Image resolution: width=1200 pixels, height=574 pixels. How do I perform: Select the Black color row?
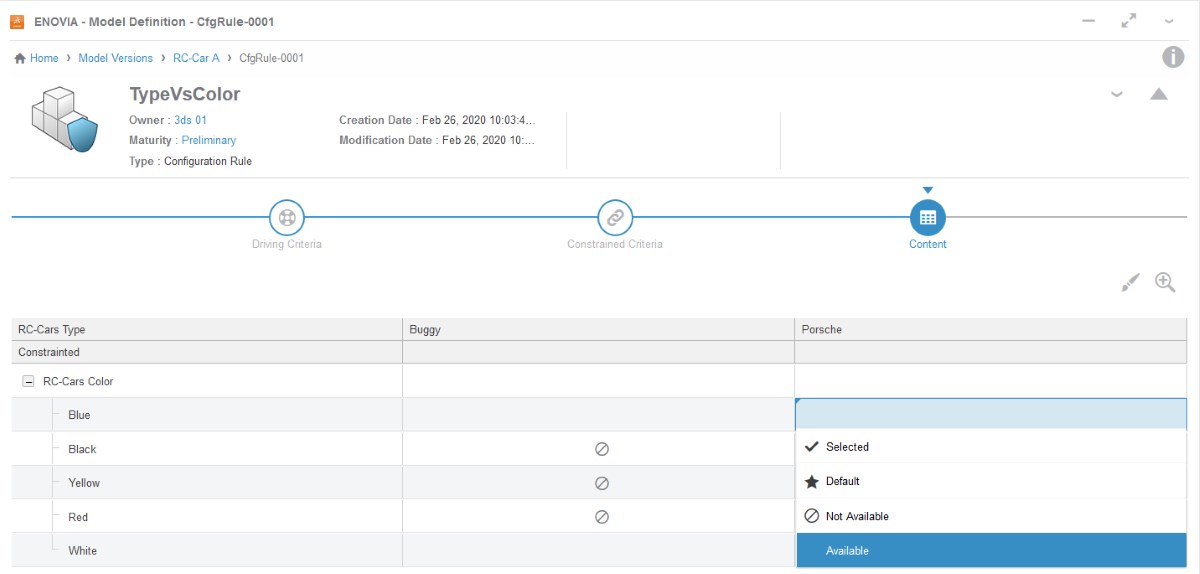click(206, 449)
